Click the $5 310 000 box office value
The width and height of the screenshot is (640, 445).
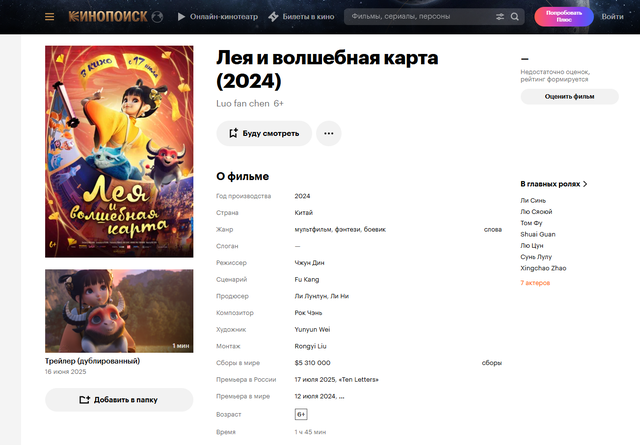coord(313,363)
